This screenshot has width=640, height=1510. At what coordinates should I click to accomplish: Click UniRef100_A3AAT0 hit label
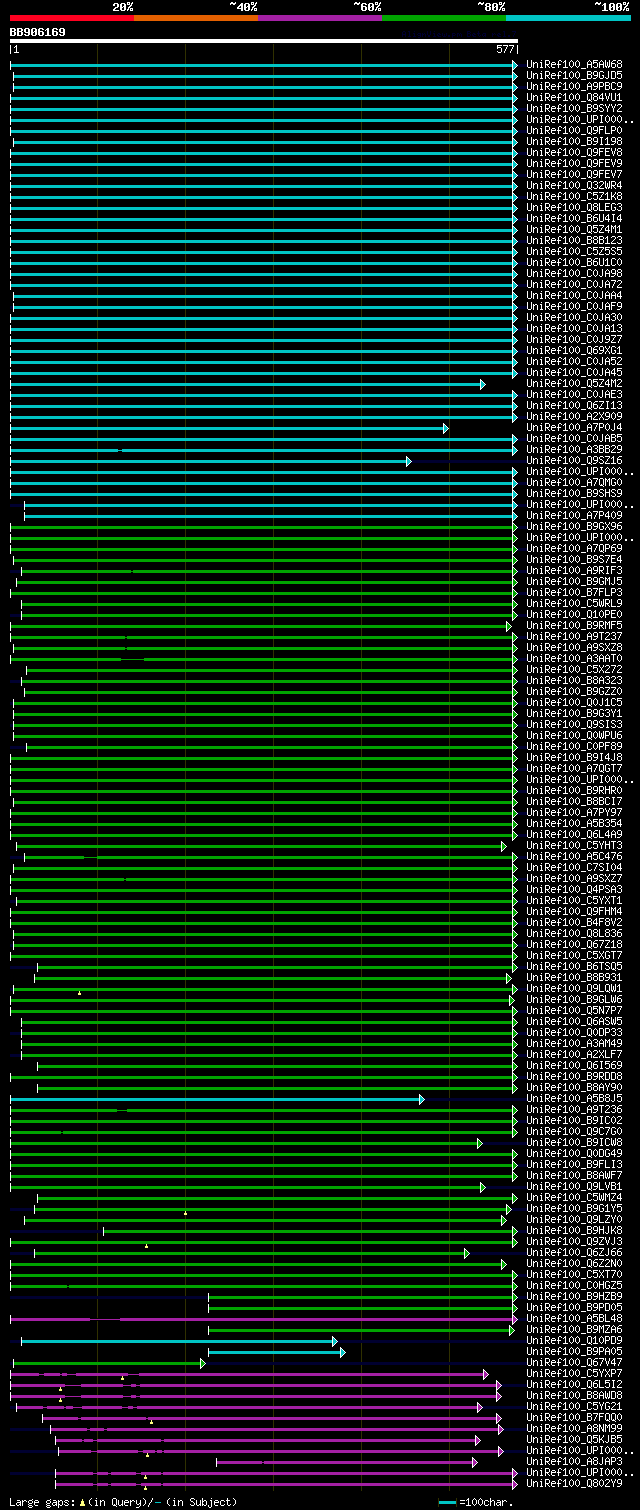(574, 658)
